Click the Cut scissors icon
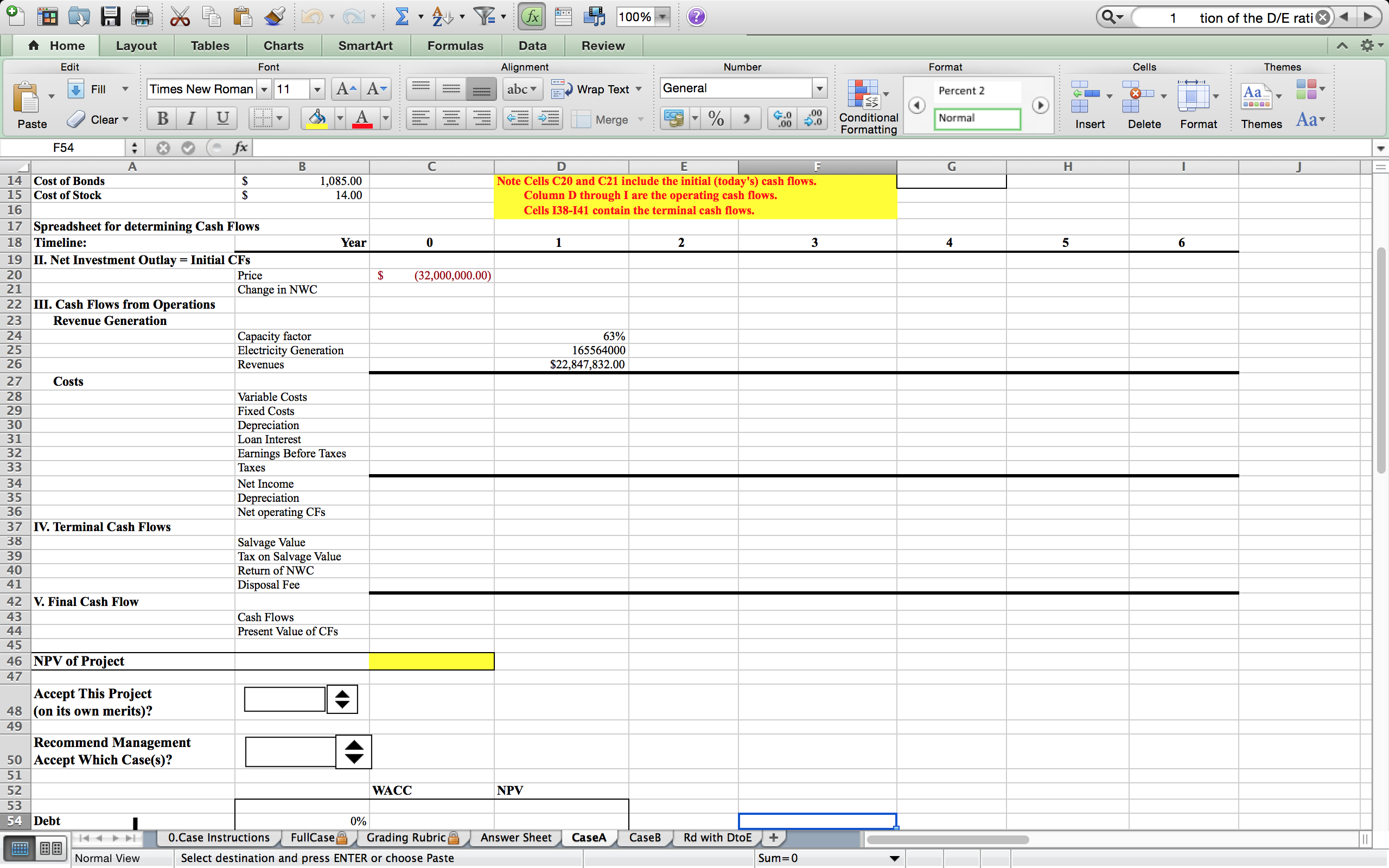Screen dimensions: 1389x868 click(180, 17)
